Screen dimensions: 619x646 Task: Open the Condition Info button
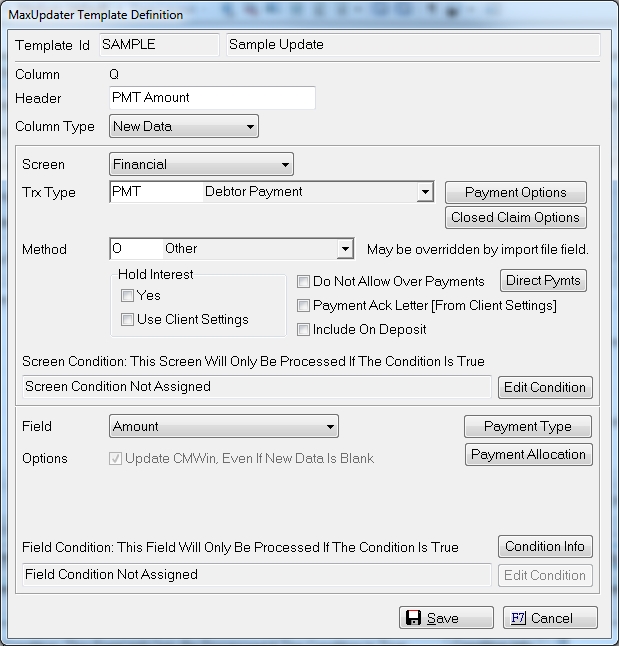(x=544, y=547)
